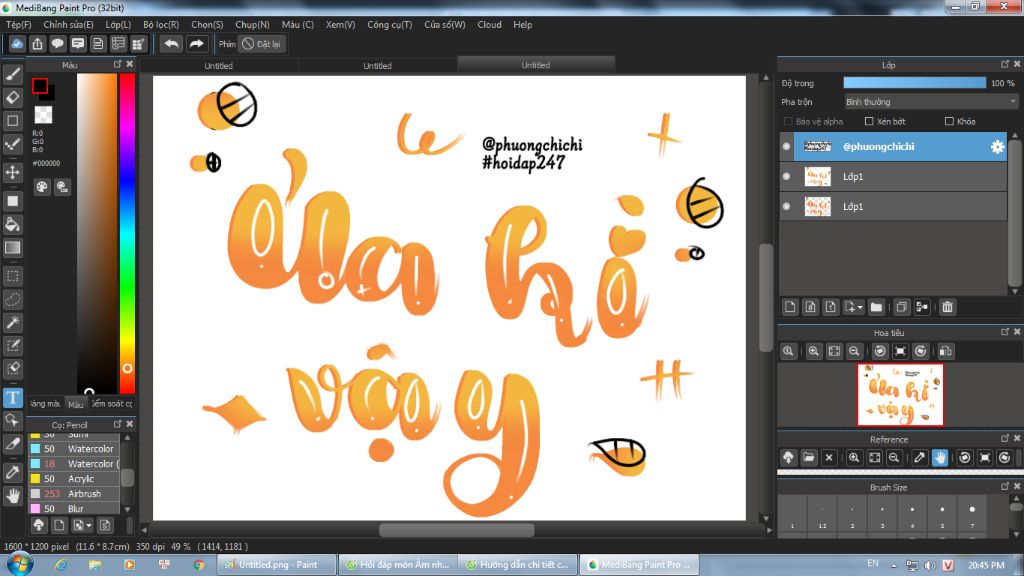Open the Cửa sổ(W) menu
This screenshot has height=576, width=1024.
pyautogui.click(x=445, y=25)
